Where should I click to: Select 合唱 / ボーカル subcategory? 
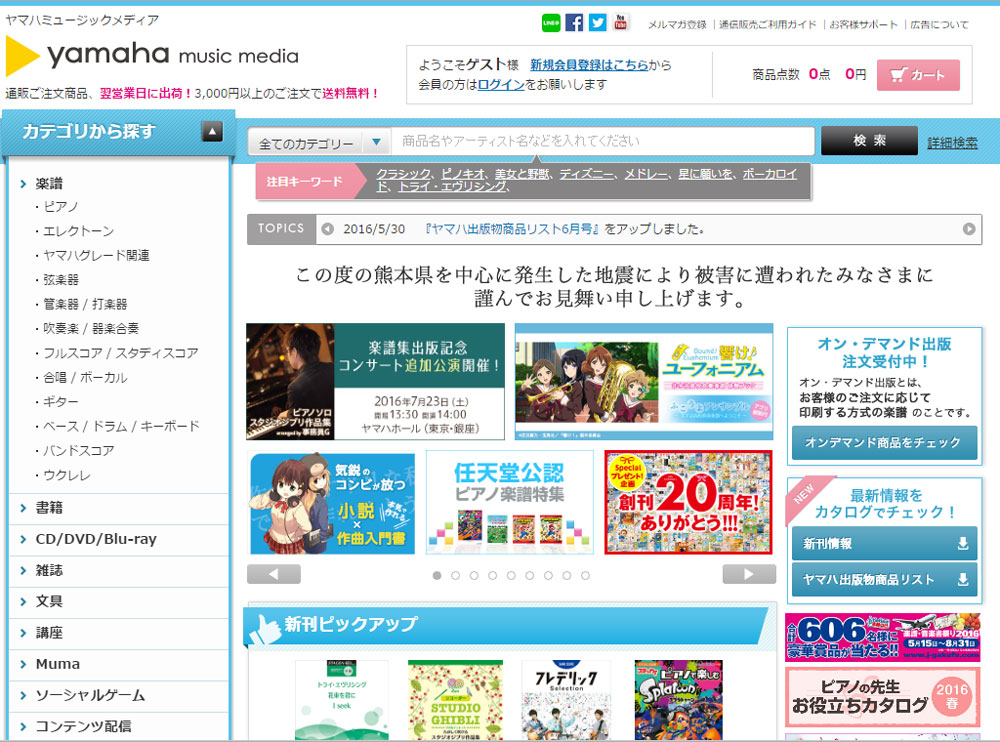[x=85, y=378]
